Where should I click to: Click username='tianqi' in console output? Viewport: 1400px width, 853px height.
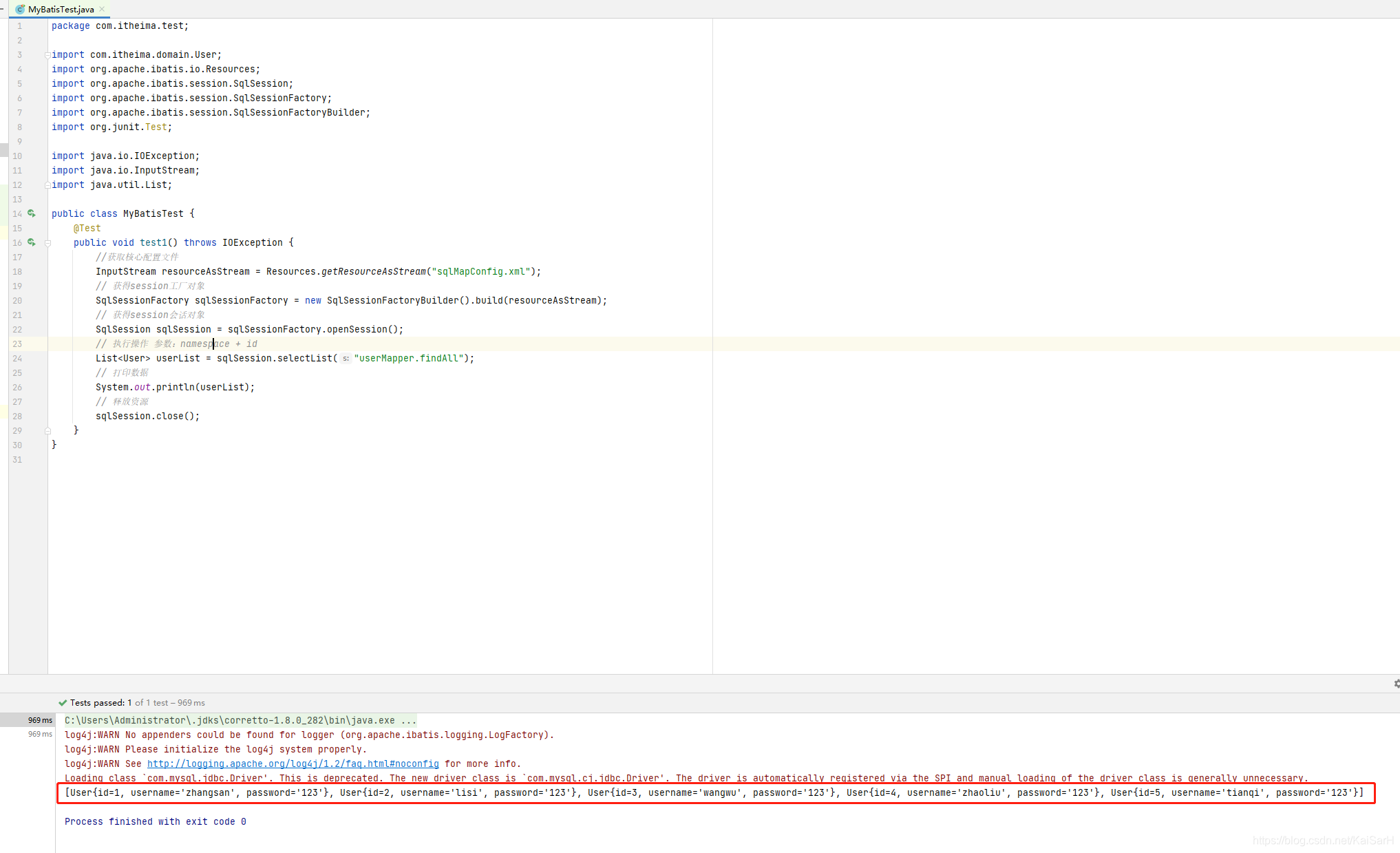[x=1218, y=792]
